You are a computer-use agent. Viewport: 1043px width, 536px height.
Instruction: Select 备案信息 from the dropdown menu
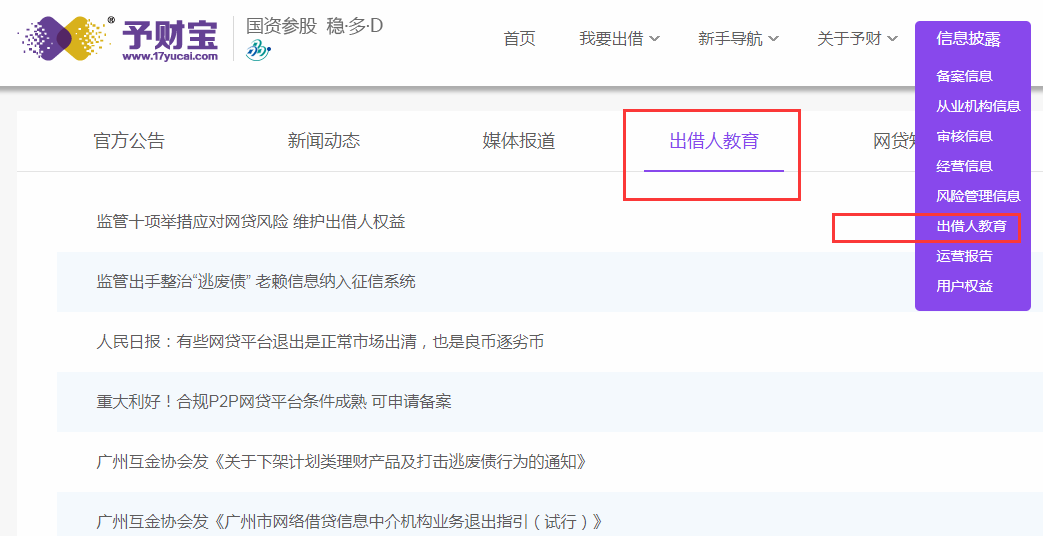[964, 76]
